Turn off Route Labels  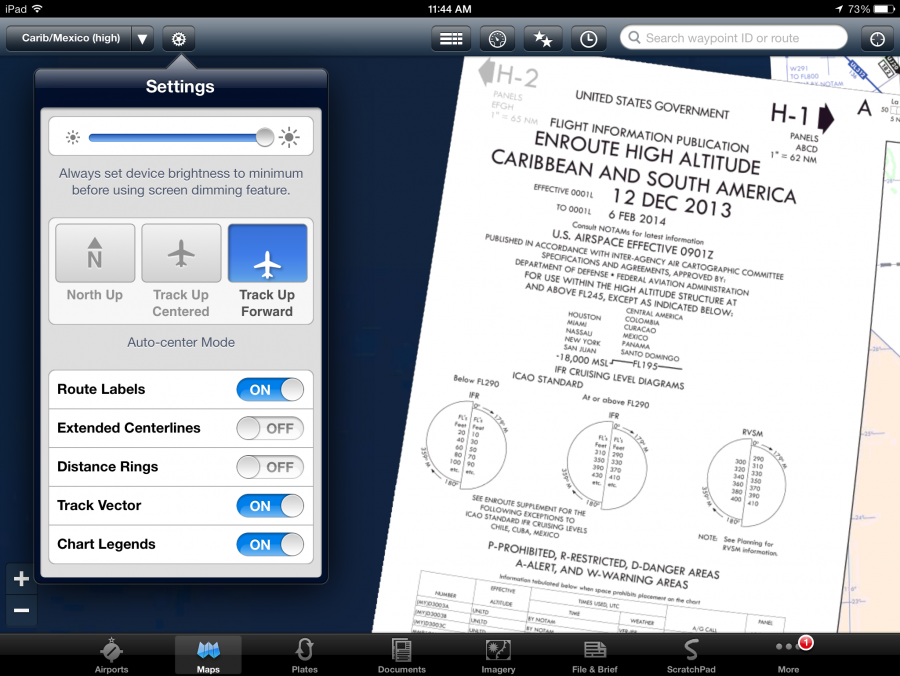click(270, 389)
